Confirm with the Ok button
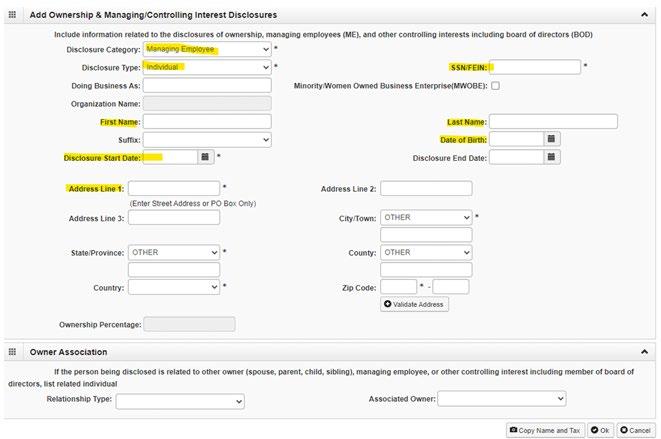Screen dimensions: 661x439 pyautogui.click(x=600, y=430)
